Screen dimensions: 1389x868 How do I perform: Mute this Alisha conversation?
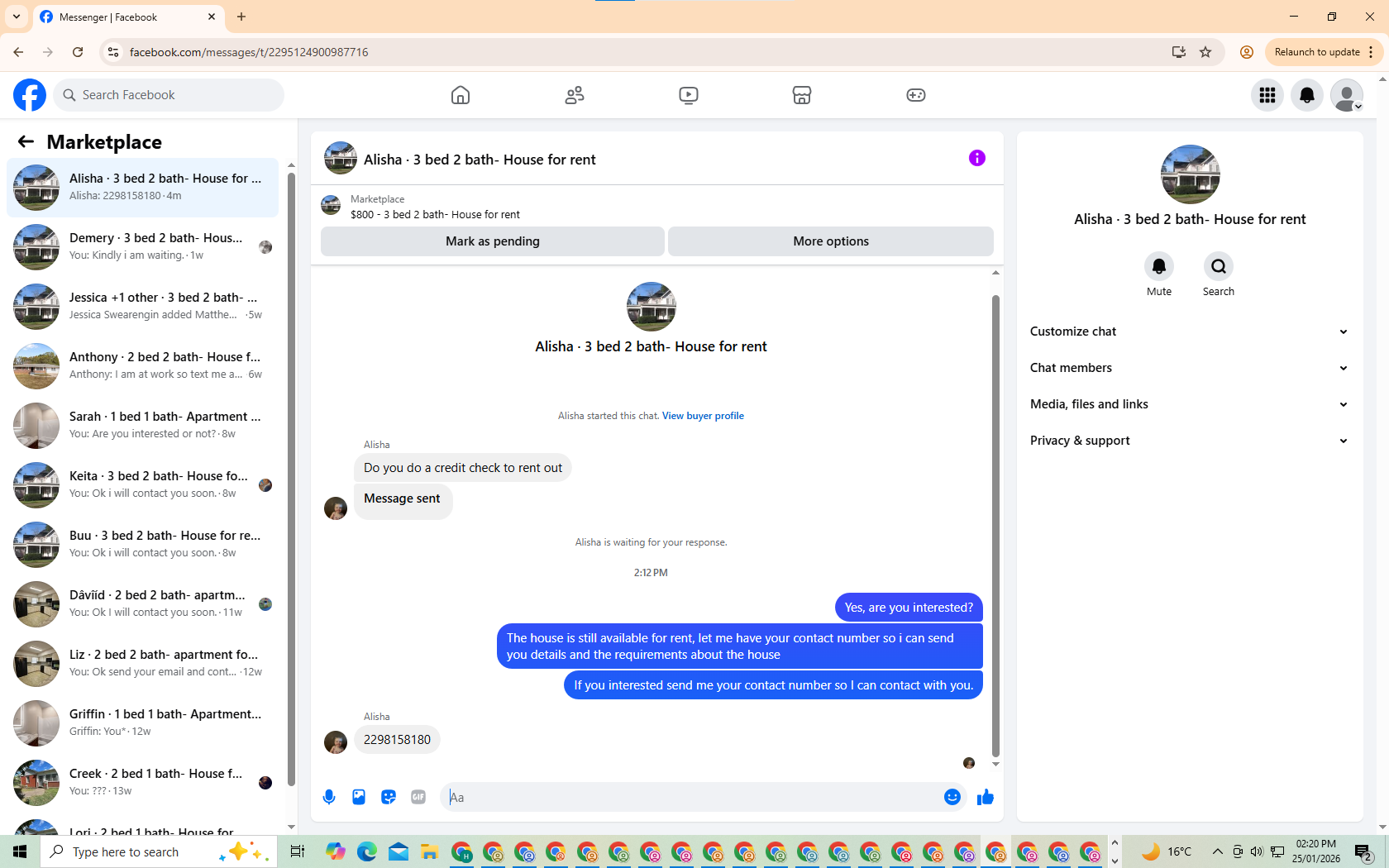pyautogui.click(x=1159, y=266)
